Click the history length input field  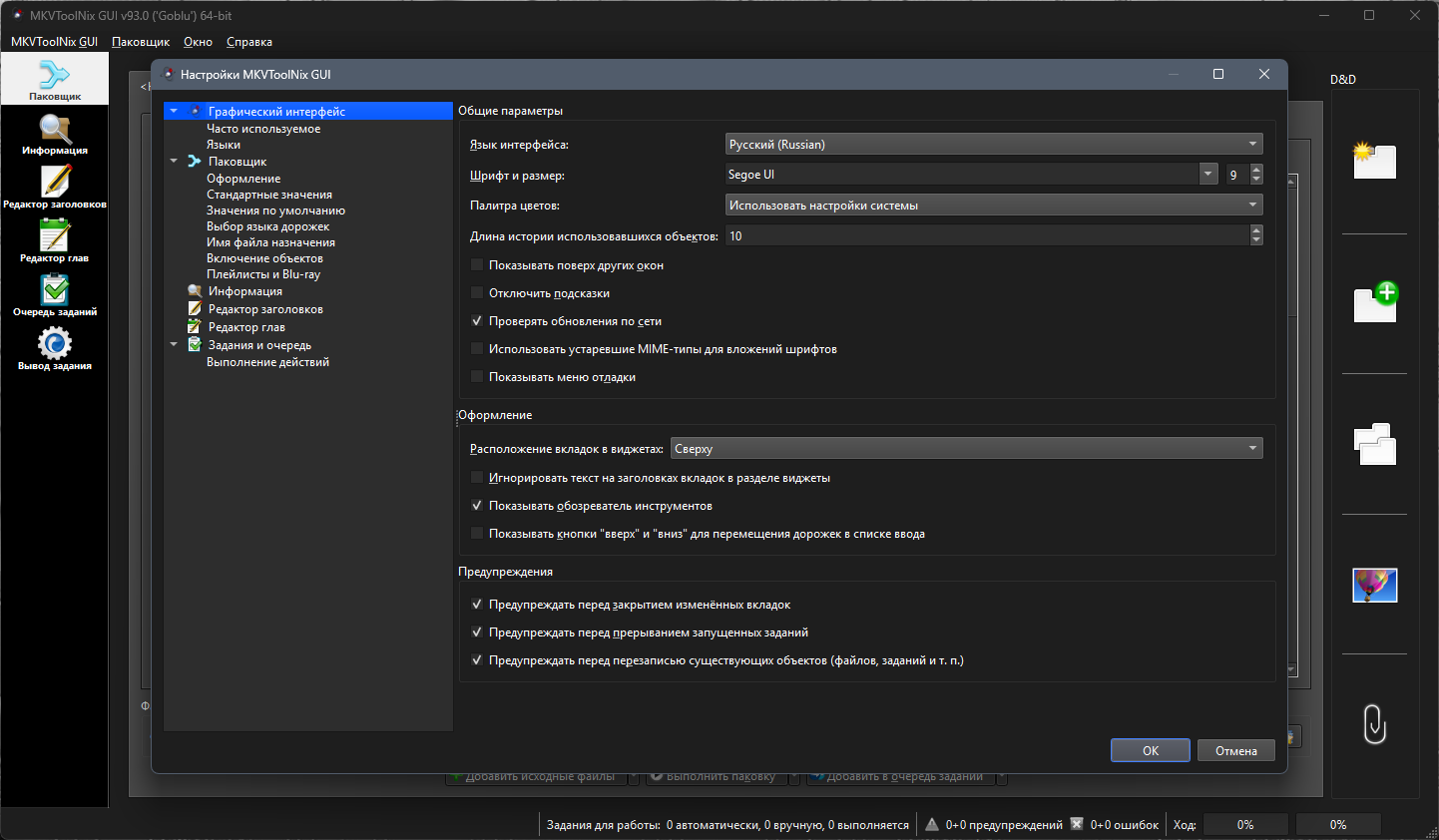[x=987, y=235]
